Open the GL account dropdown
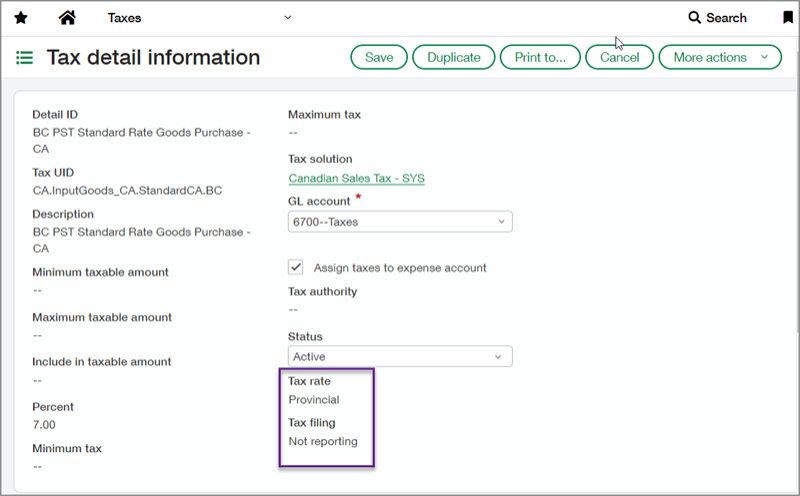The height and width of the screenshot is (496, 800). point(400,222)
